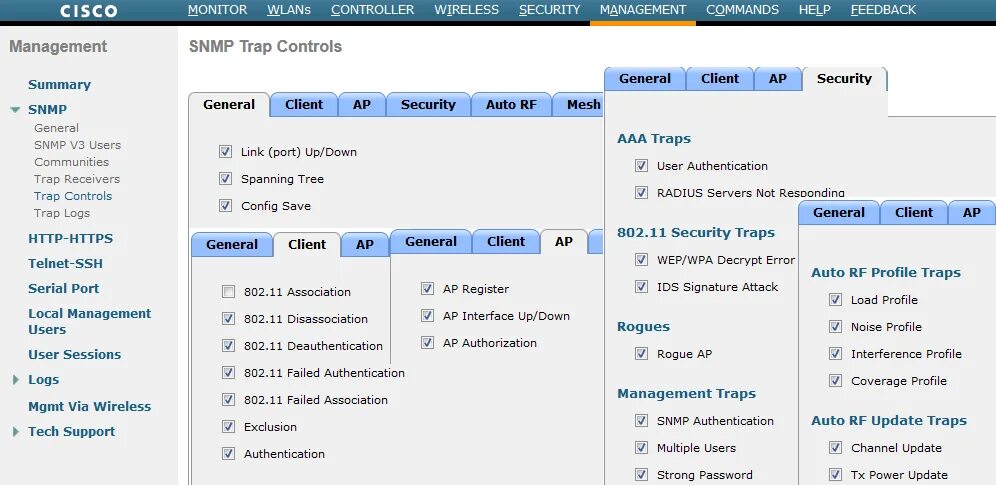Enable the 802.11 Association trap
This screenshot has width=996, height=485.
(x=228, y=292)
